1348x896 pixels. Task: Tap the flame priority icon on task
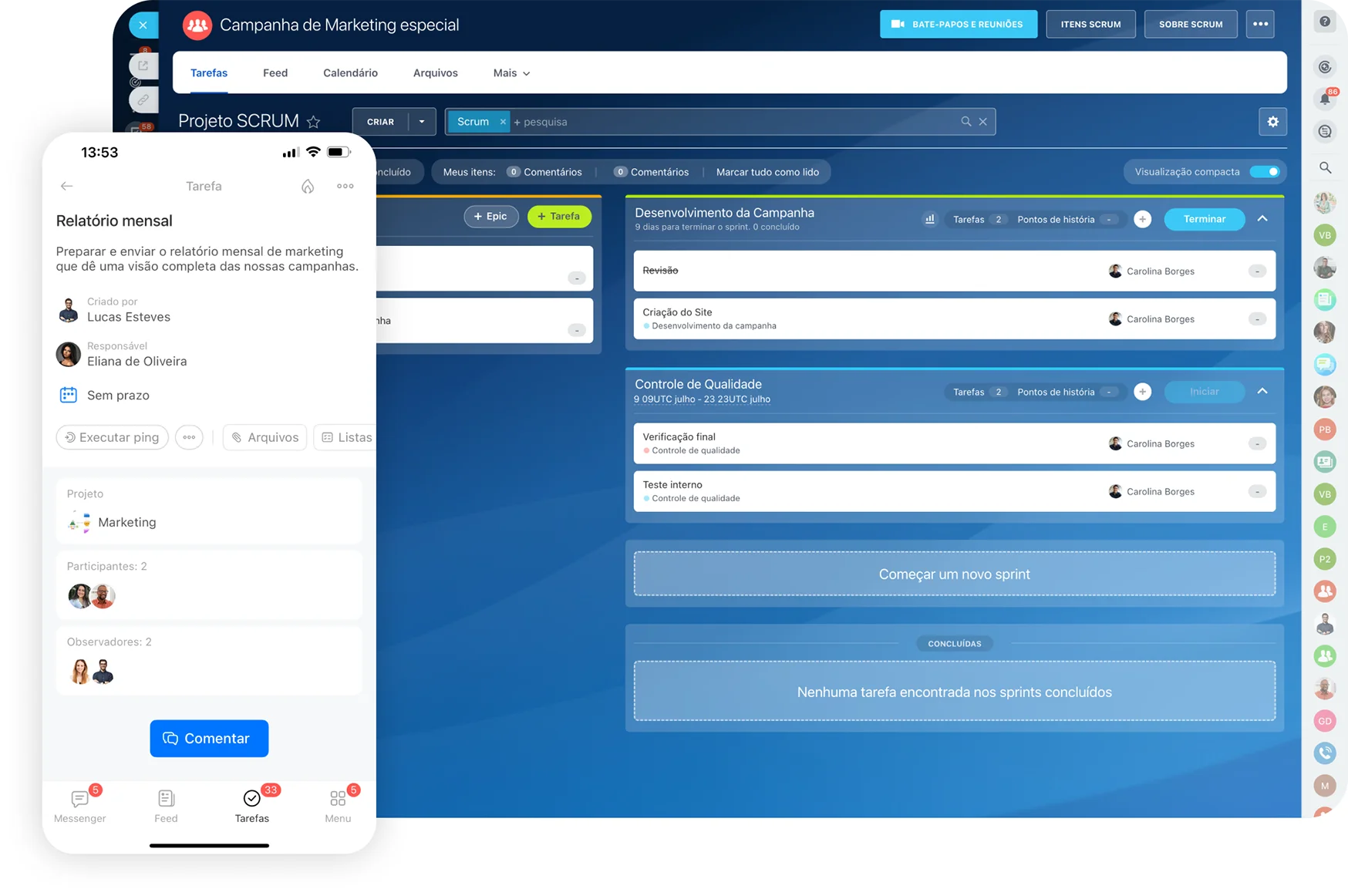tap(308, 186)
